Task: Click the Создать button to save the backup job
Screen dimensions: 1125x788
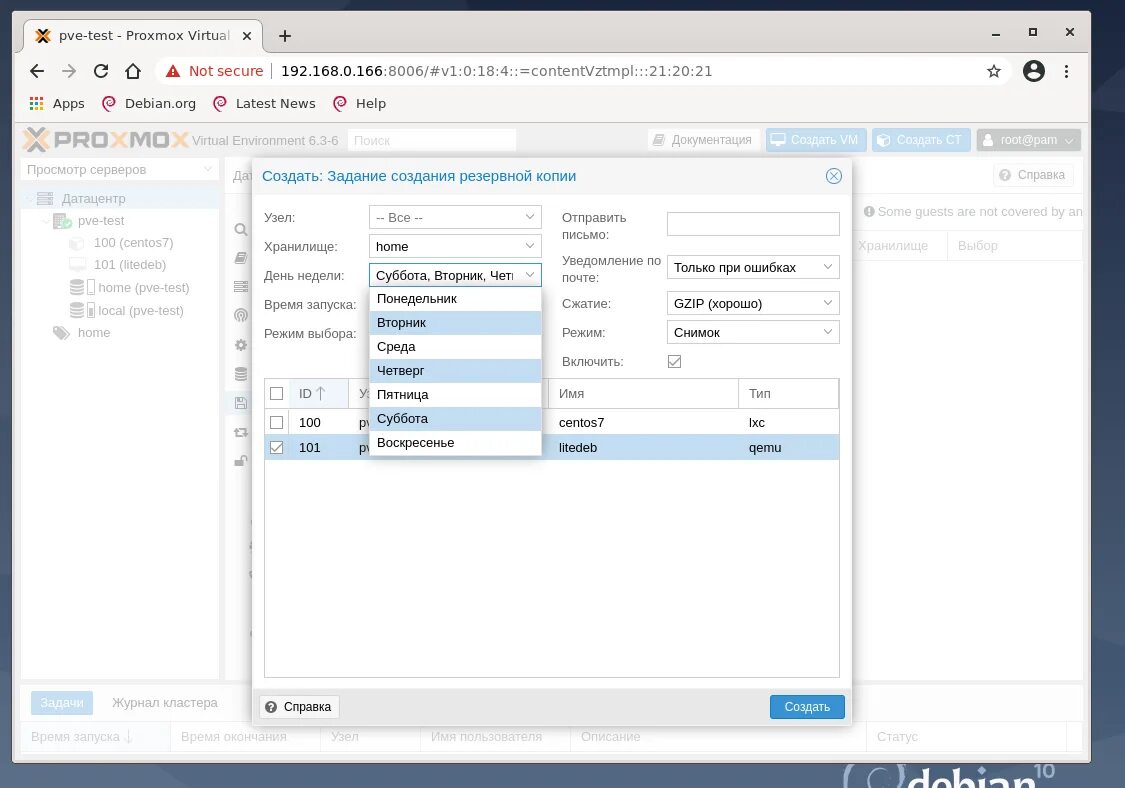Action: 806,706
